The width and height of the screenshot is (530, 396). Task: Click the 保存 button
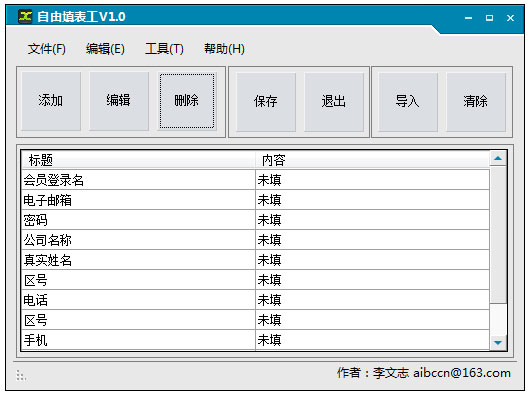[266, 101]
